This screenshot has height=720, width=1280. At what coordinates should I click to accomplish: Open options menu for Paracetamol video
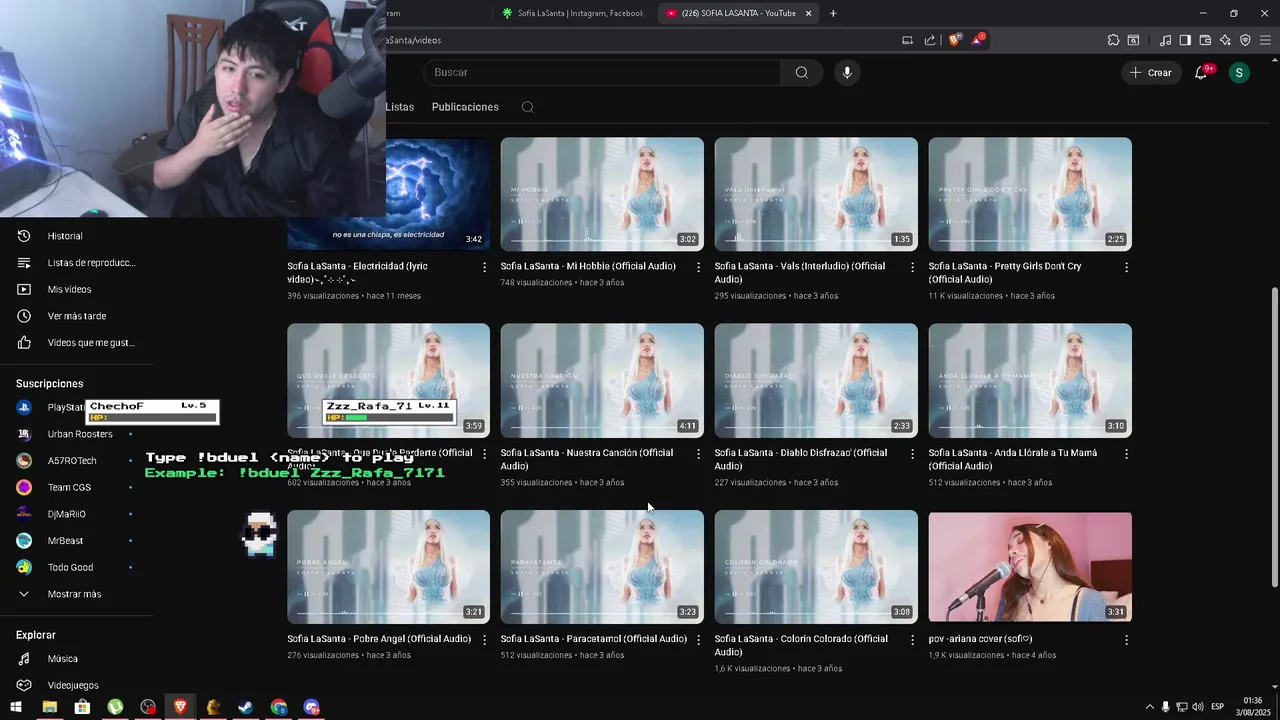click(698, 640)
